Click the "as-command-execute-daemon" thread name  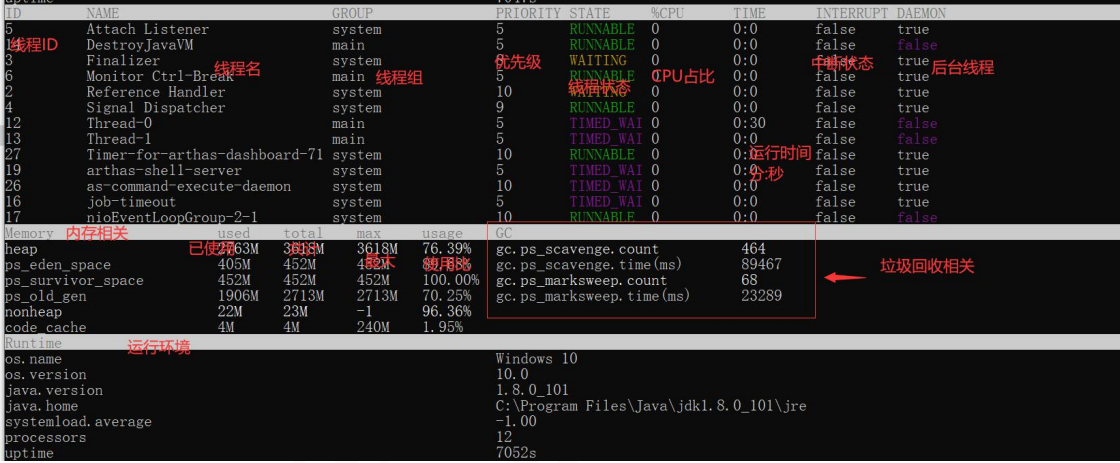click(189, 186)
